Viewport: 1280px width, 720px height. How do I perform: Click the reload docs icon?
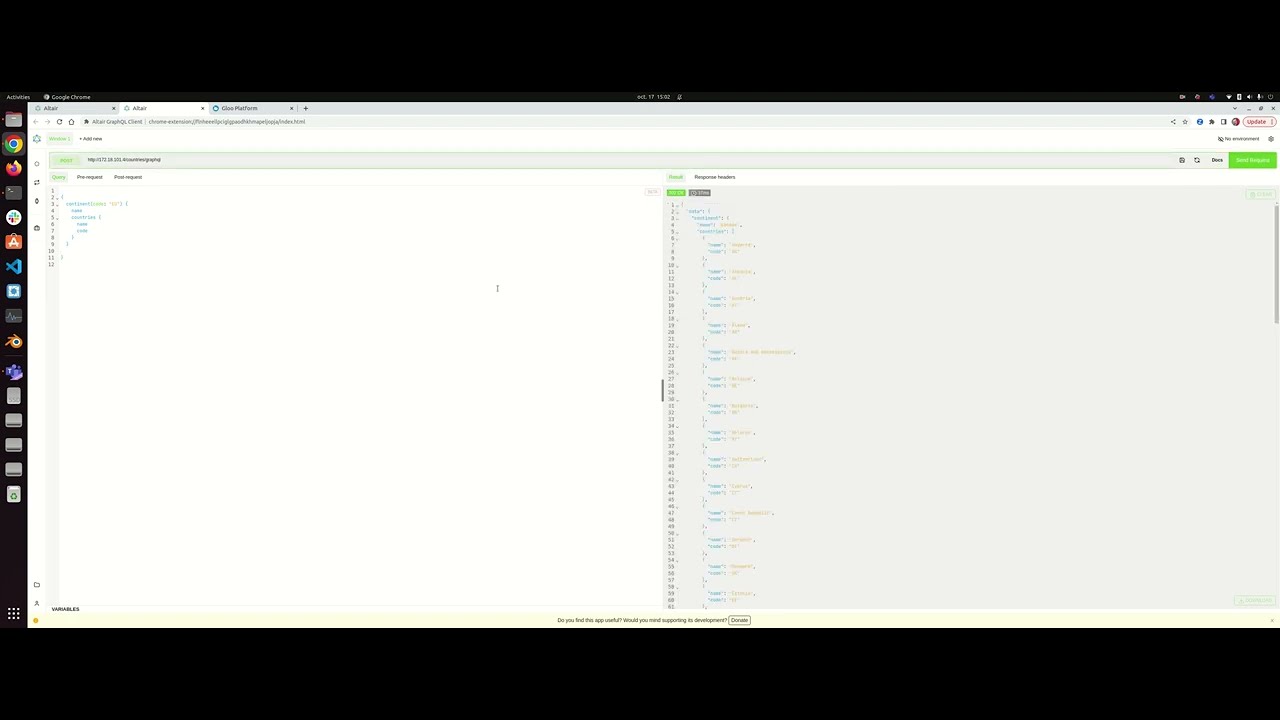click(1197, 160)
